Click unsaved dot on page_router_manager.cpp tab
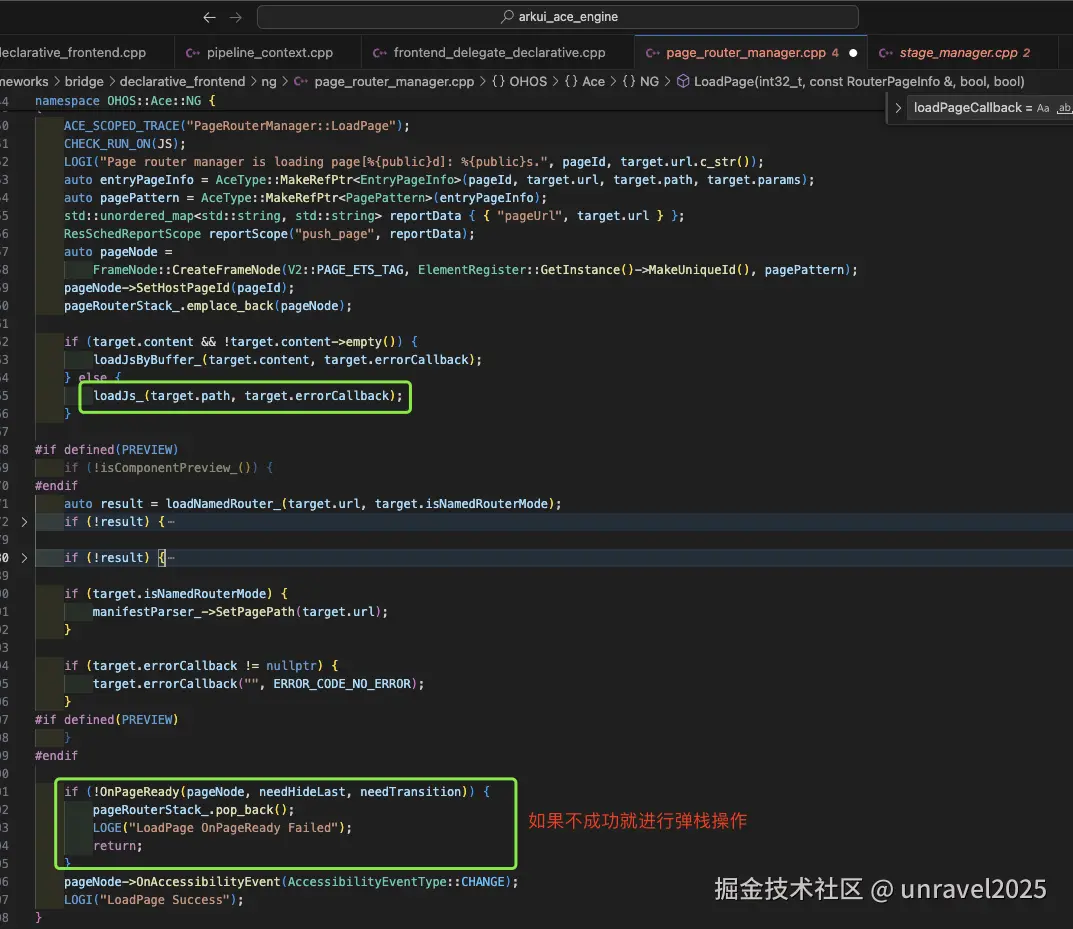The image size is (1073, 929). [x=853, y=53]
